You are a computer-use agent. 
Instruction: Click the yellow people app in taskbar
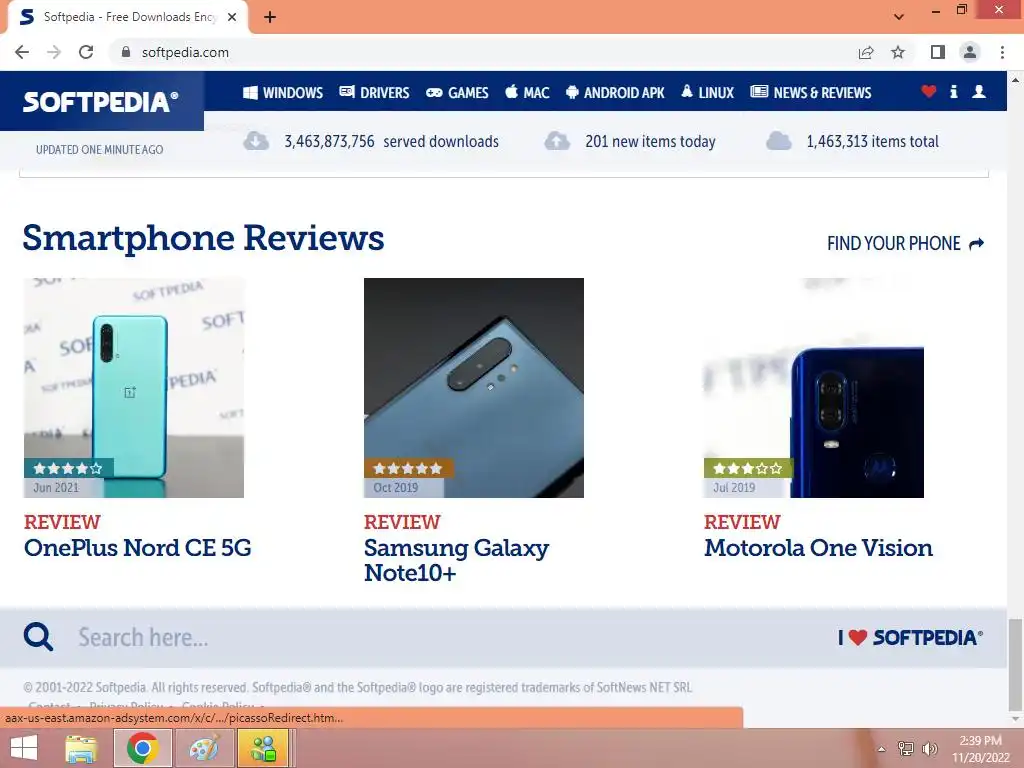263,748
